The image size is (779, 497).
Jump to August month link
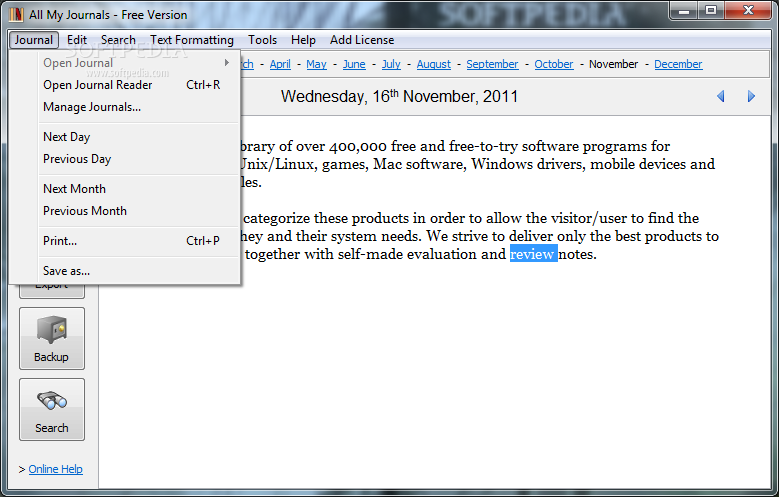434,64
